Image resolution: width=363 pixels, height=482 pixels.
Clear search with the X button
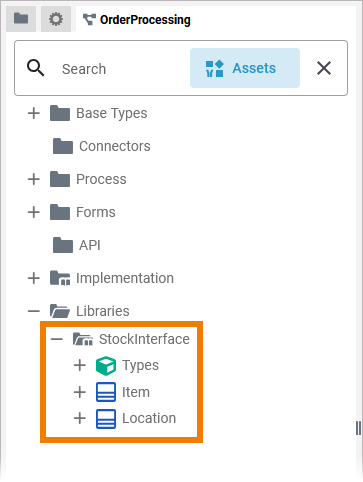click(x=324, y=68)
